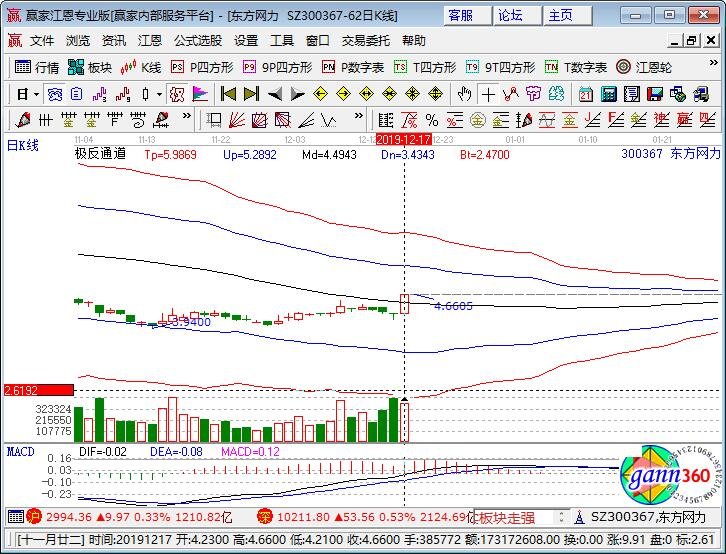Open the T四方形 tool
Screen dimensions: 726x554
pyautogui.click(x=425, y=68)
